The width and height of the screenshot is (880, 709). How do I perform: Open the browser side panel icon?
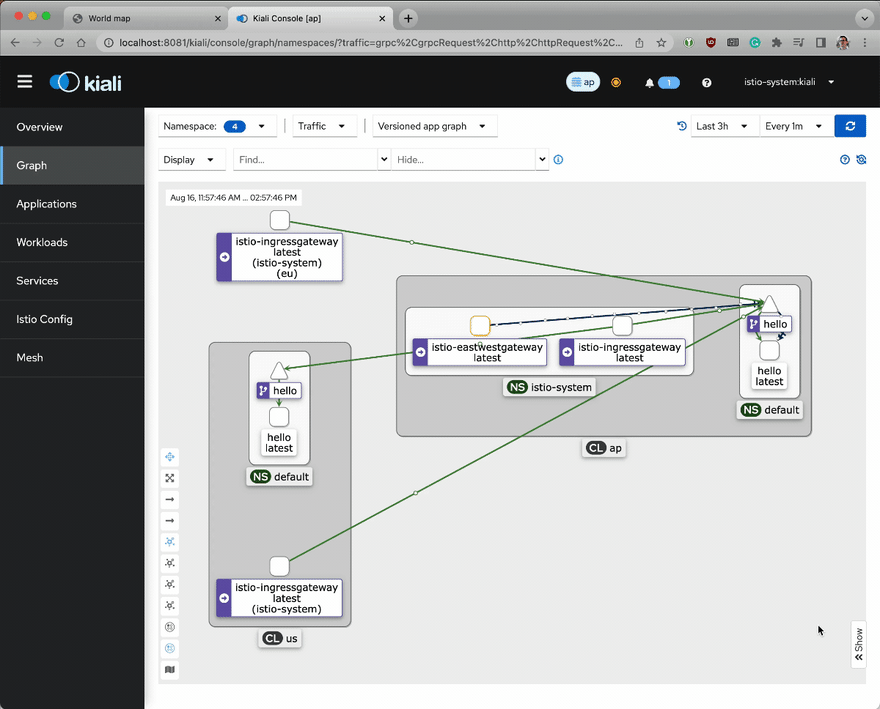point(821,43)
